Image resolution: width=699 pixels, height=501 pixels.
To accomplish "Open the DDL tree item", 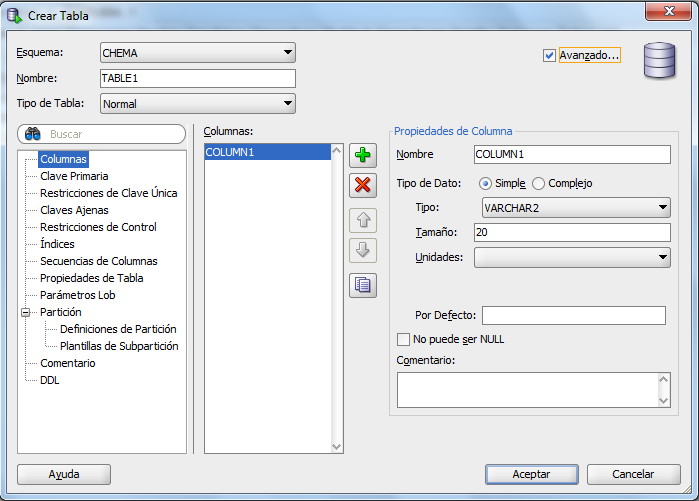I will 49,380.
